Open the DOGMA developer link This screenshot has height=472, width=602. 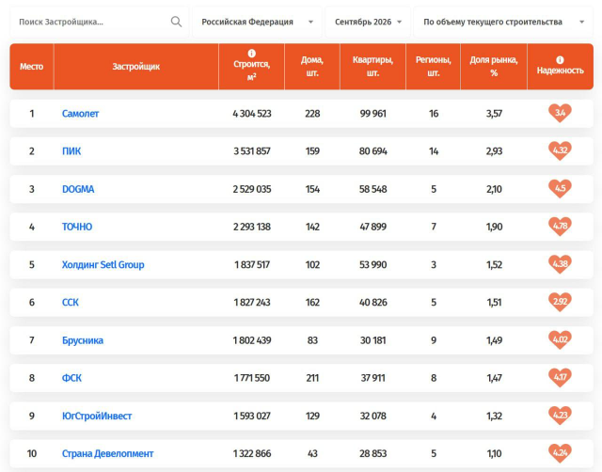point(78,189)
